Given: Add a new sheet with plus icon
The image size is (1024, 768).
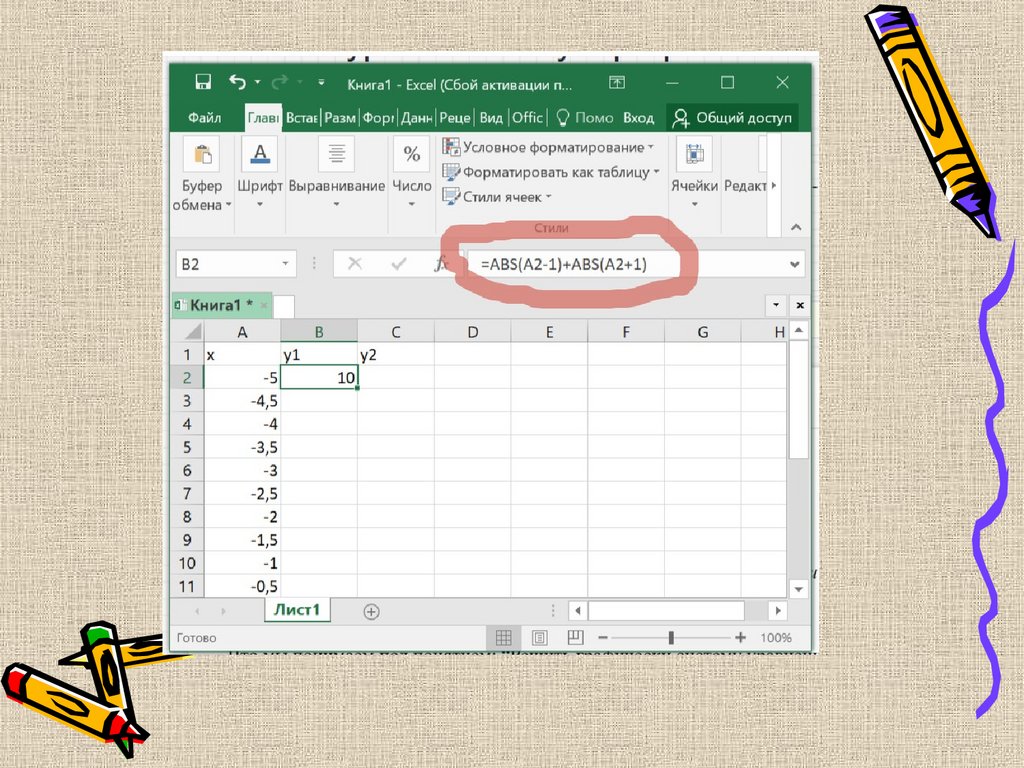Looking at the screenshot, I should [371, 611].
